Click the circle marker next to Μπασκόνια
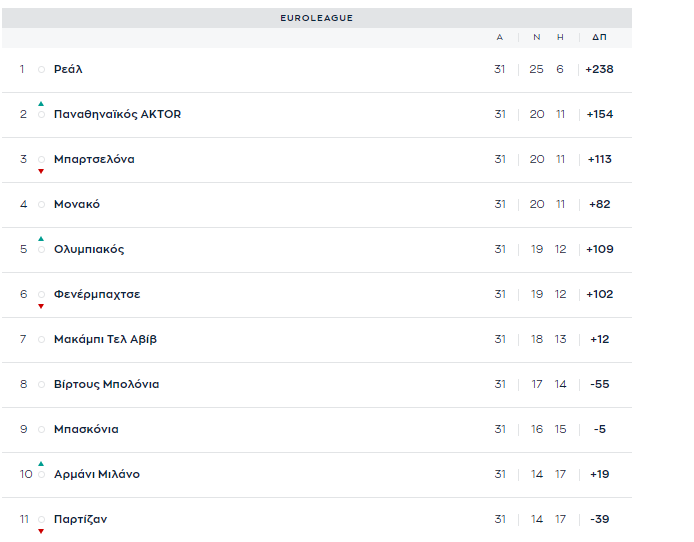Screen dimensions: 694x542 pos(41,429)
